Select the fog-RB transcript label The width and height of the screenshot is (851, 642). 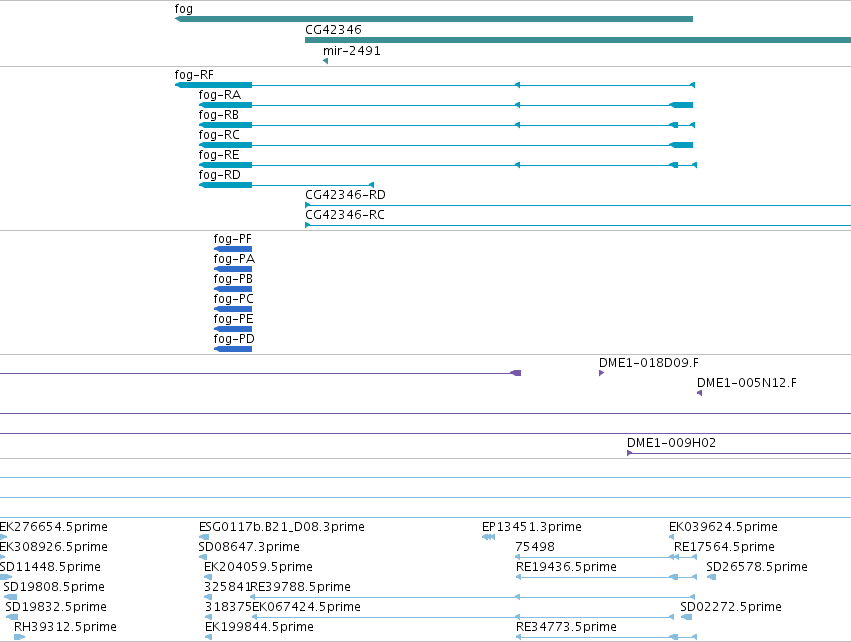(x=219, y=115)
